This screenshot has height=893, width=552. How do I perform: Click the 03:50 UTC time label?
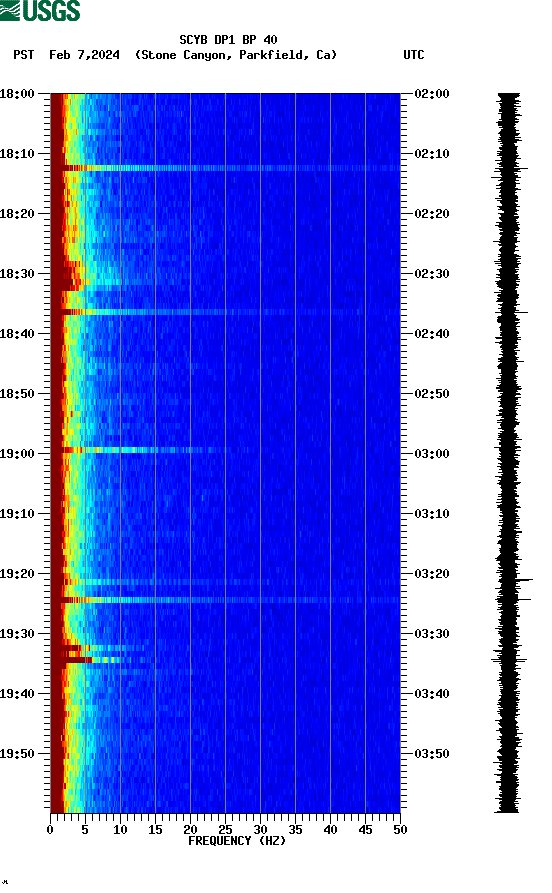pos(432,753)
